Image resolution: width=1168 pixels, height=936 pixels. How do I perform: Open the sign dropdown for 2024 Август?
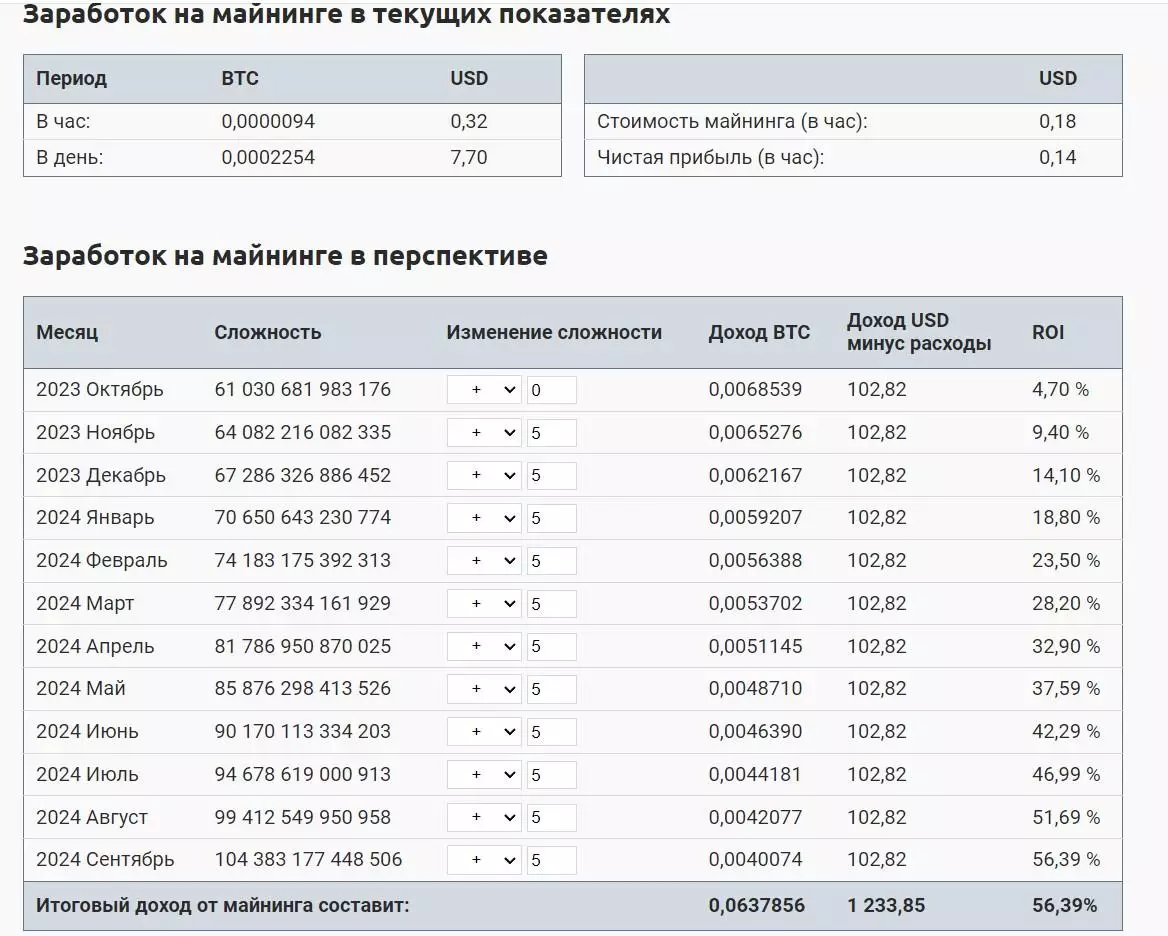(x=484, y=818)
